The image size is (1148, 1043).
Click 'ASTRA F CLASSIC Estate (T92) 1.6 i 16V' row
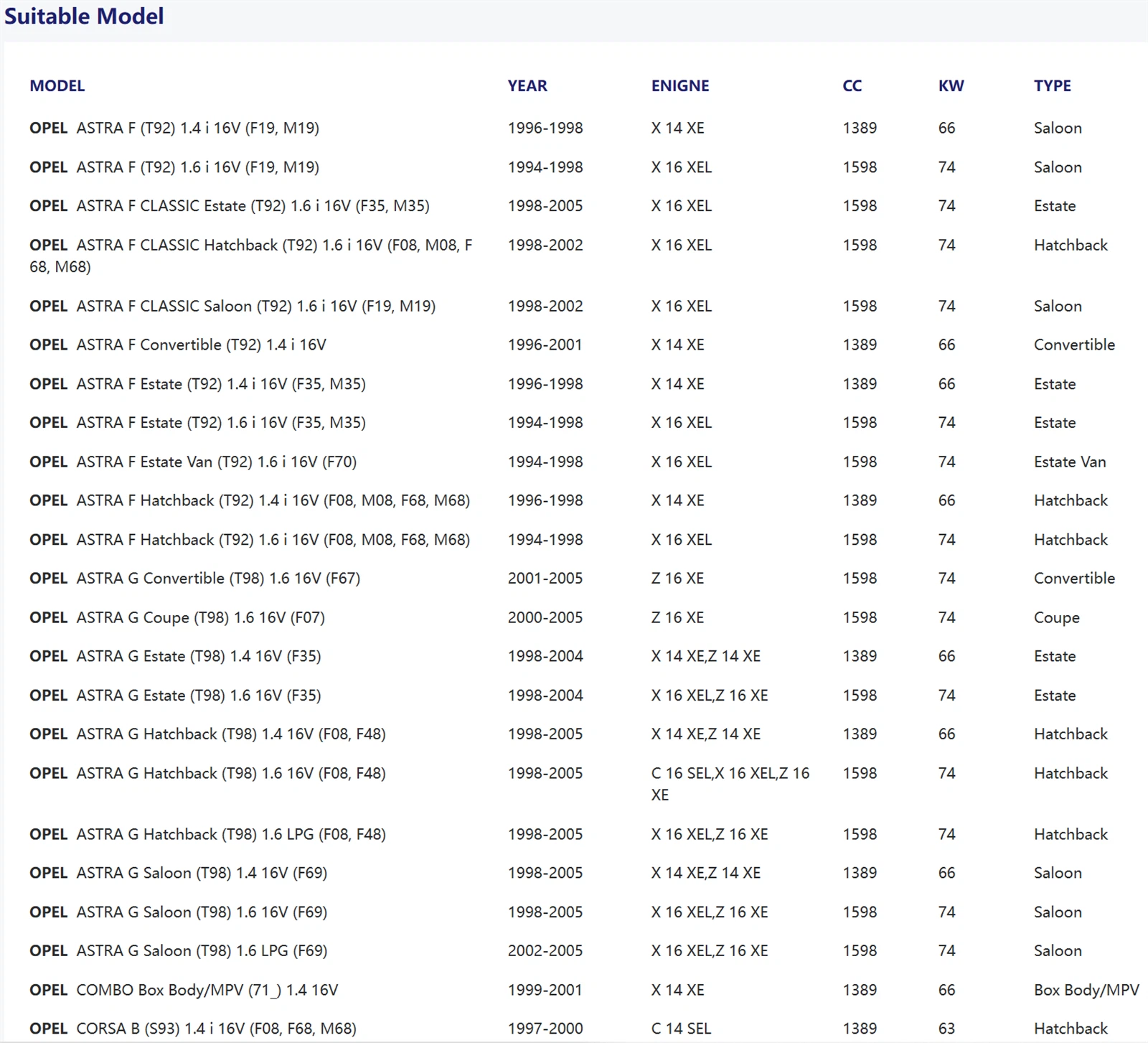pos(574,206)
